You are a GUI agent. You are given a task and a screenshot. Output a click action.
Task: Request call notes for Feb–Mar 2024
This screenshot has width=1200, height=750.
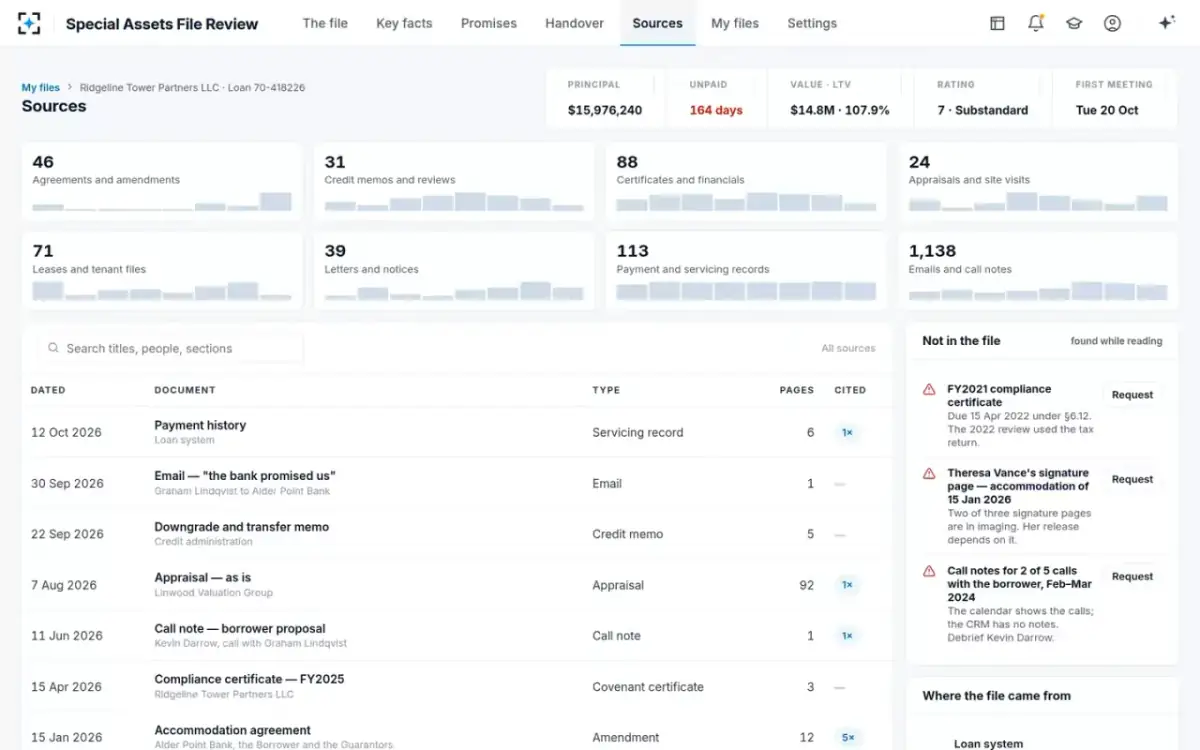click(x=1132, y=577)
